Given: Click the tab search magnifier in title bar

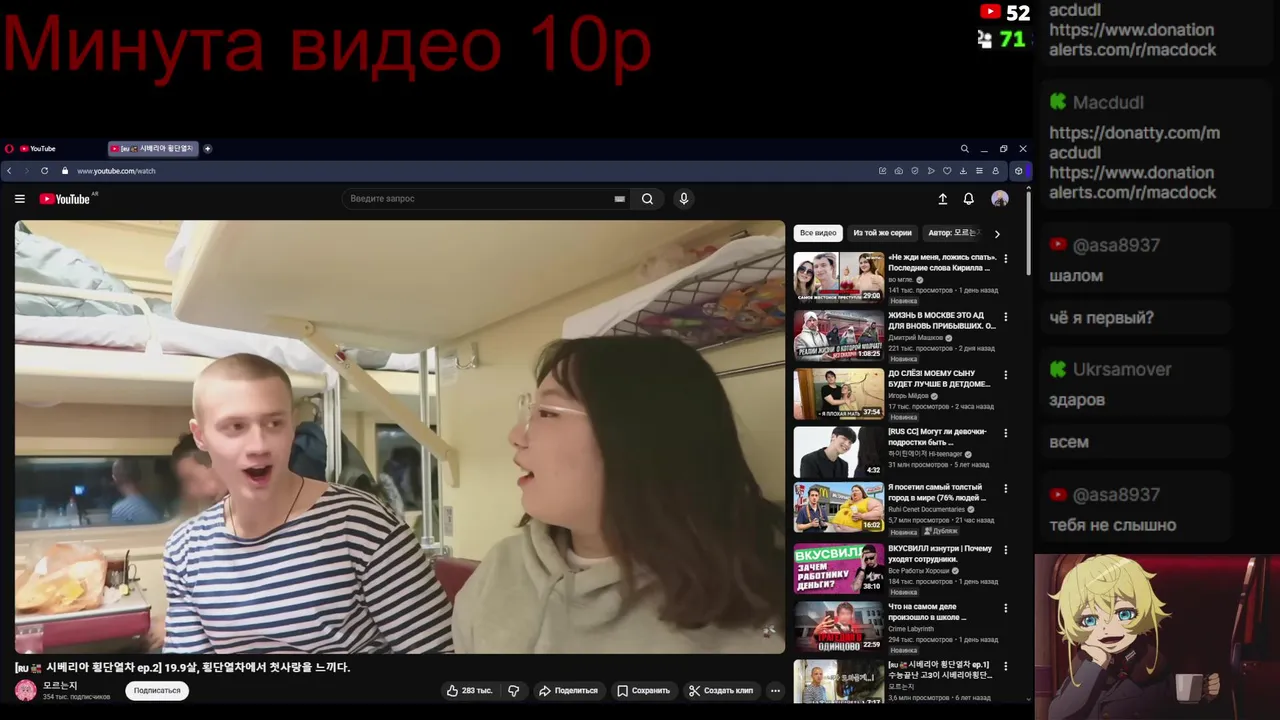Looking at the screenshot, I should [965, 149].
